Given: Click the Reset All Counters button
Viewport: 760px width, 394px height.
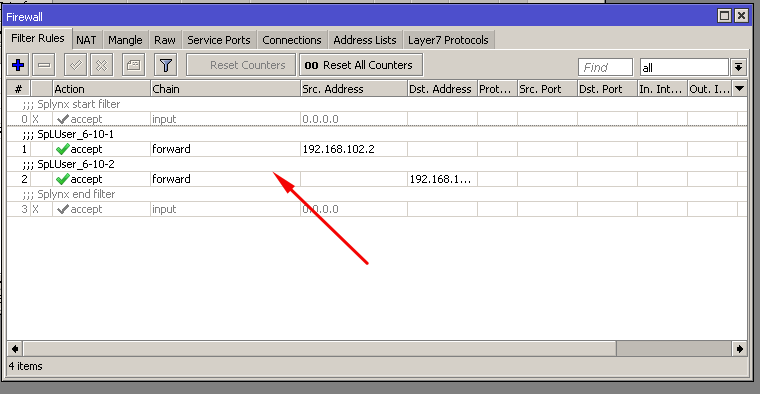Looking at the screenshot, I should 361,65.
